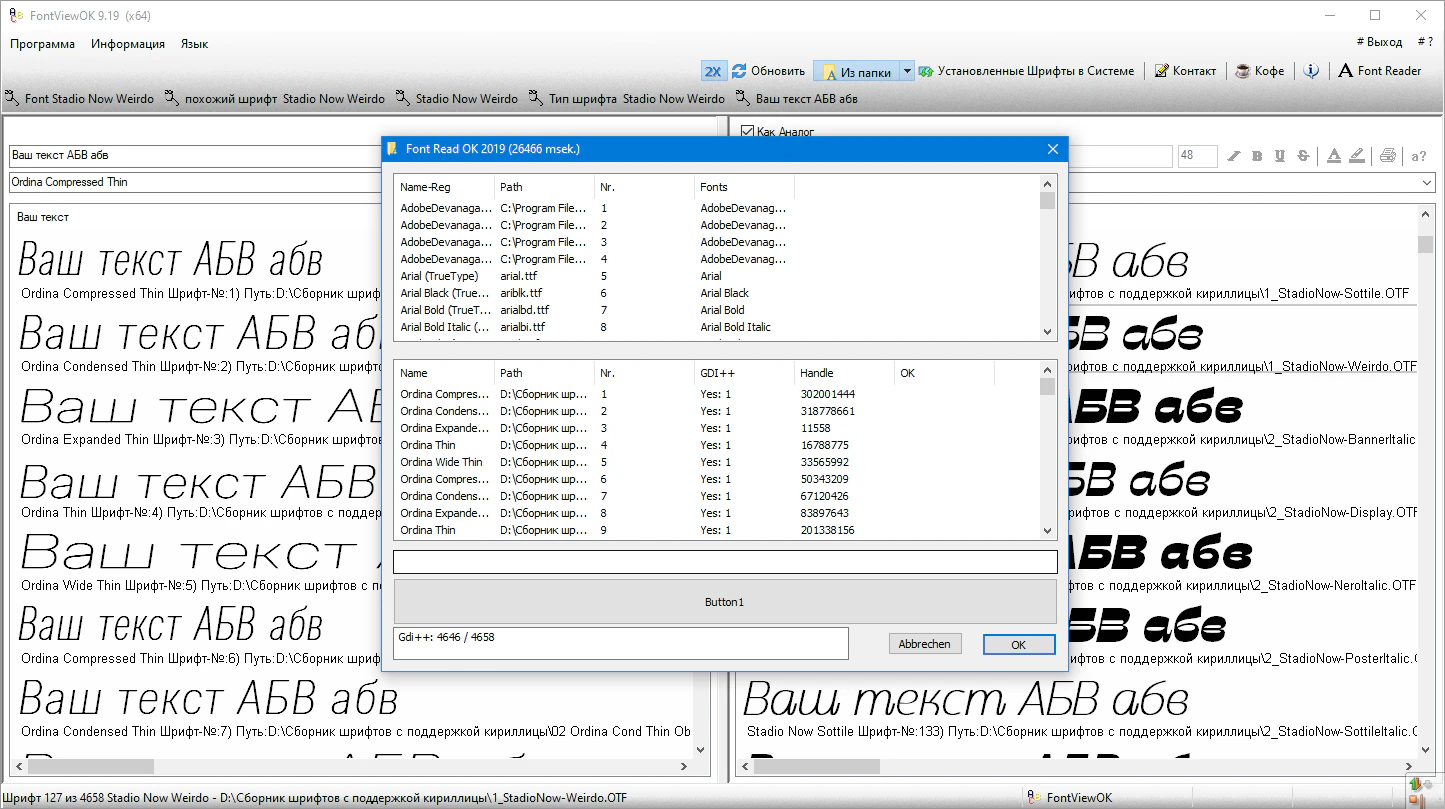Open the Программа menu

(42, 44)
